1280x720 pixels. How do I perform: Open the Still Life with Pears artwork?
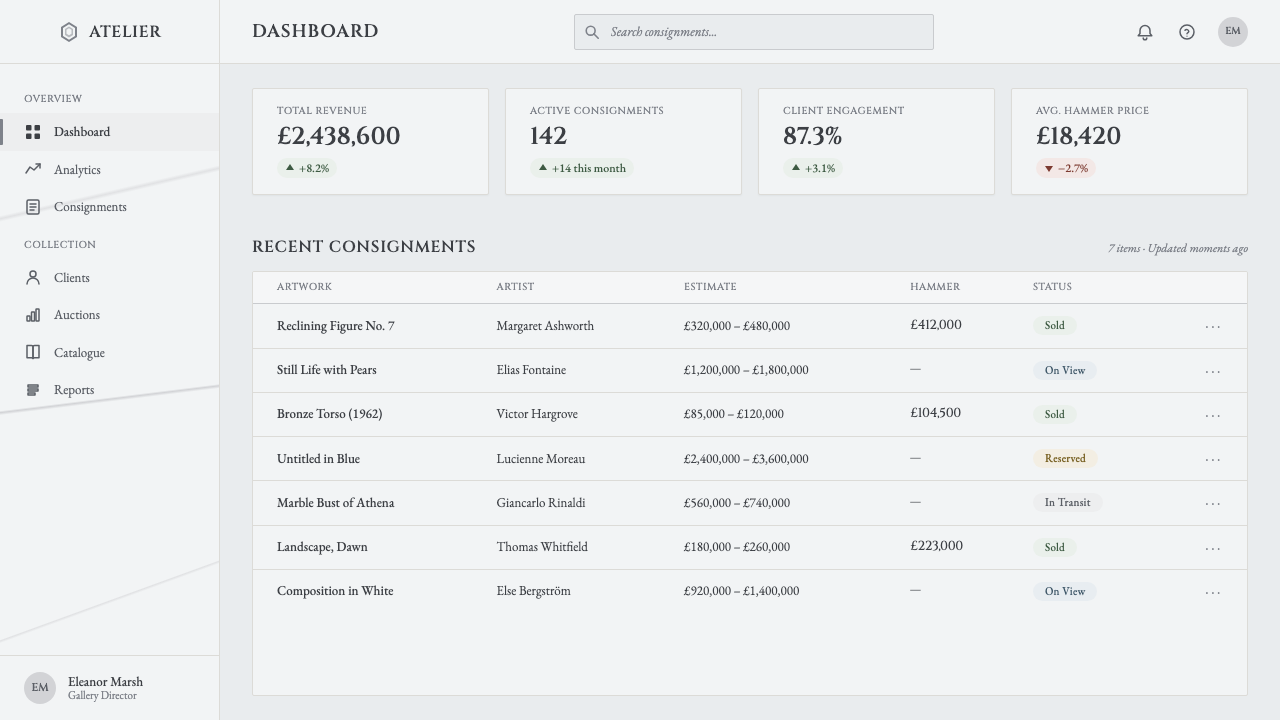click(327, 370)
